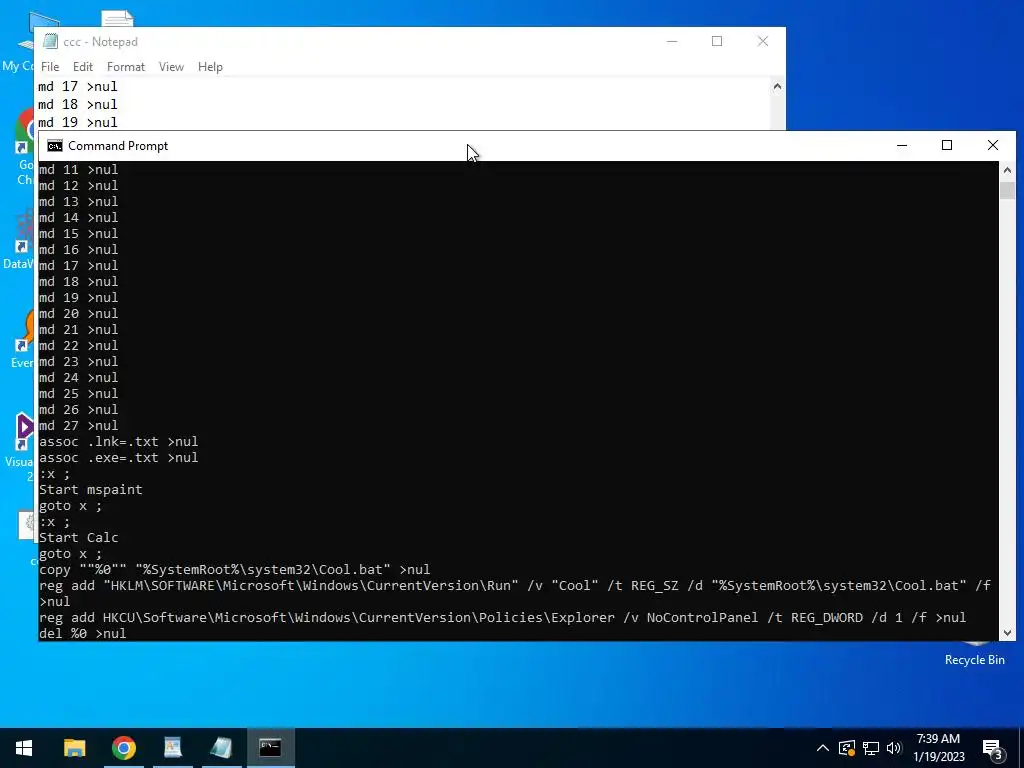Click the 'md 17 >nul' line in Notepad
1024x768 pixels.
pos(78,86)
